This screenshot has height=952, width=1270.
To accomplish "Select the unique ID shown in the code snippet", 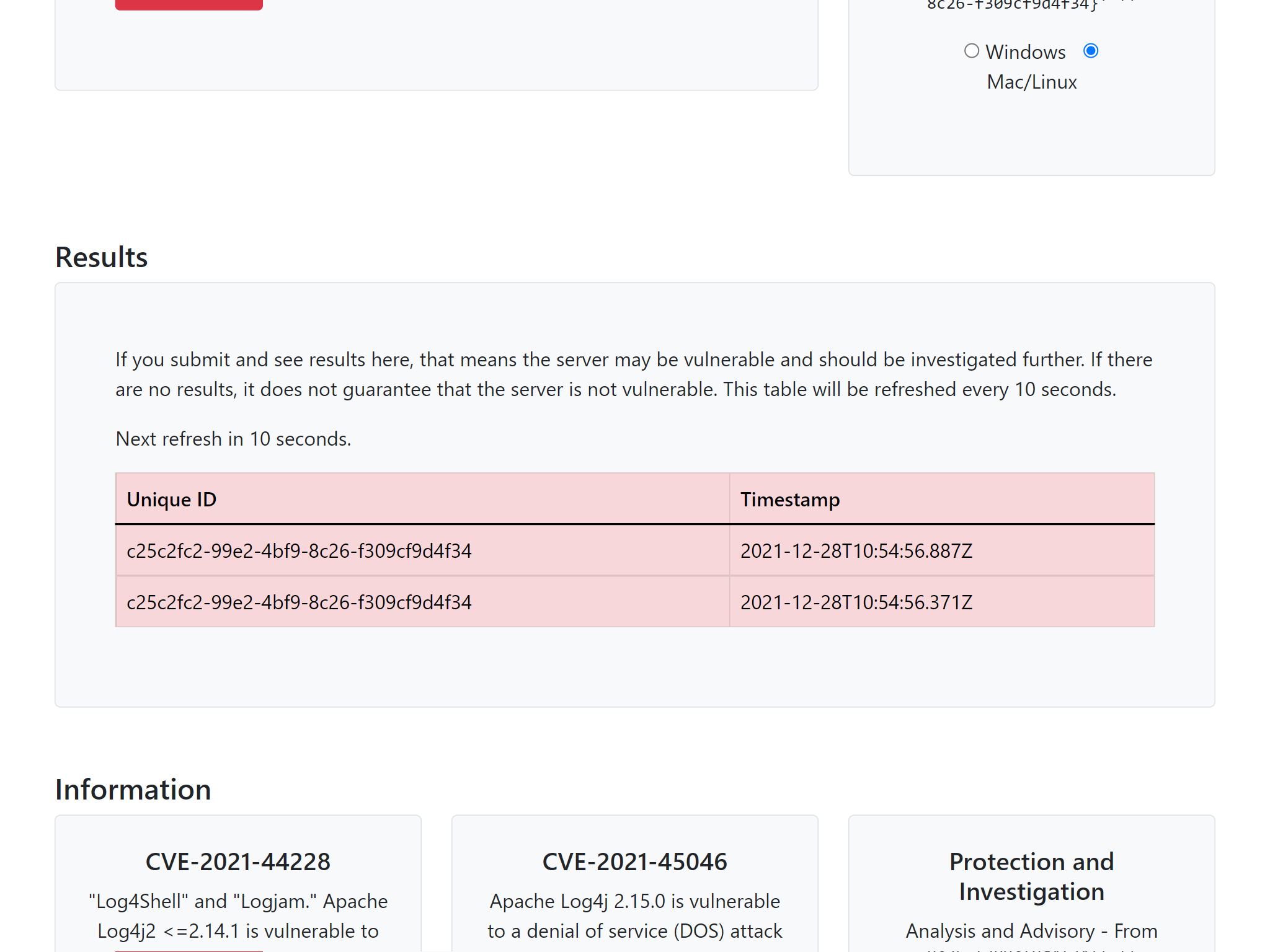I will point(1011,6).
